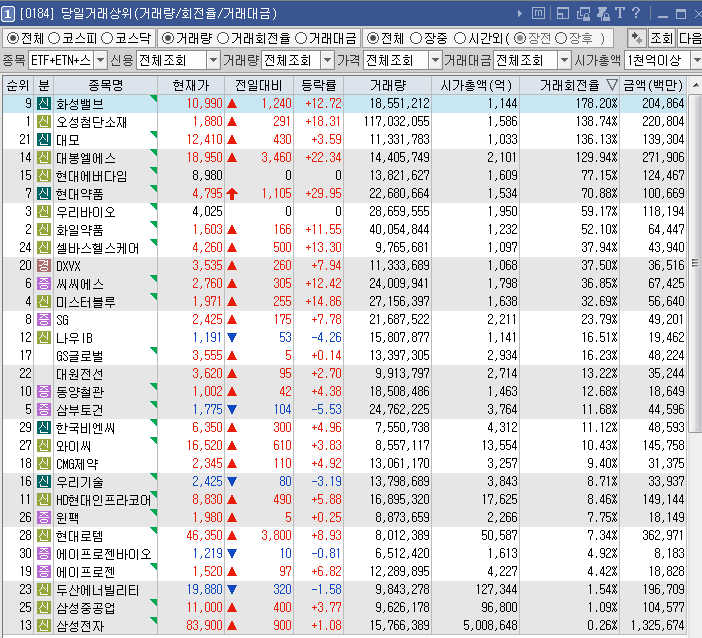702x638 pixels.
Task: Click the upper-limit arrow icon on 현대약품 row
Action: tap(232, 193)
